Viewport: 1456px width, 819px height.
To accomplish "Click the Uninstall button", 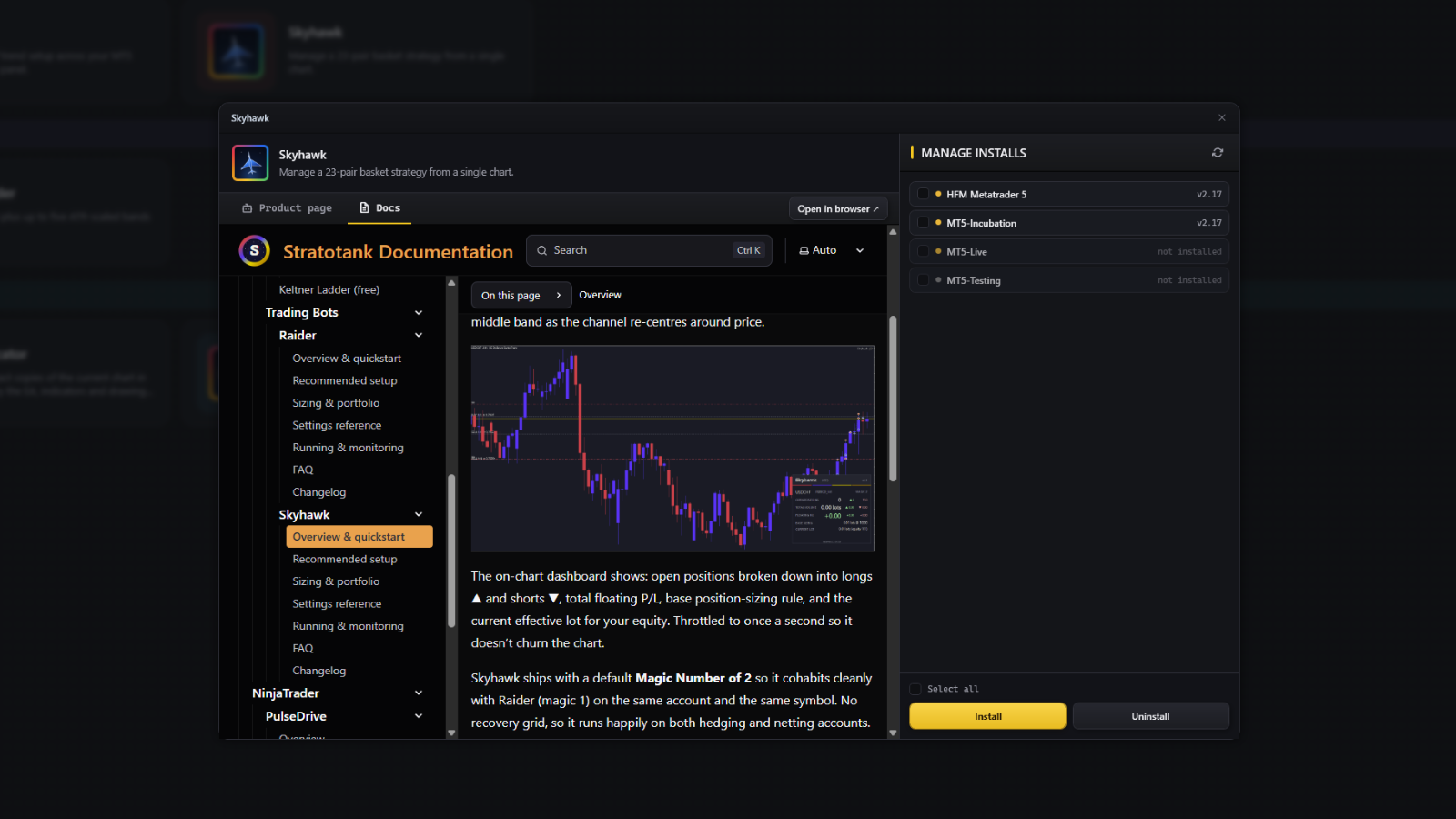I will (1150, 716).
